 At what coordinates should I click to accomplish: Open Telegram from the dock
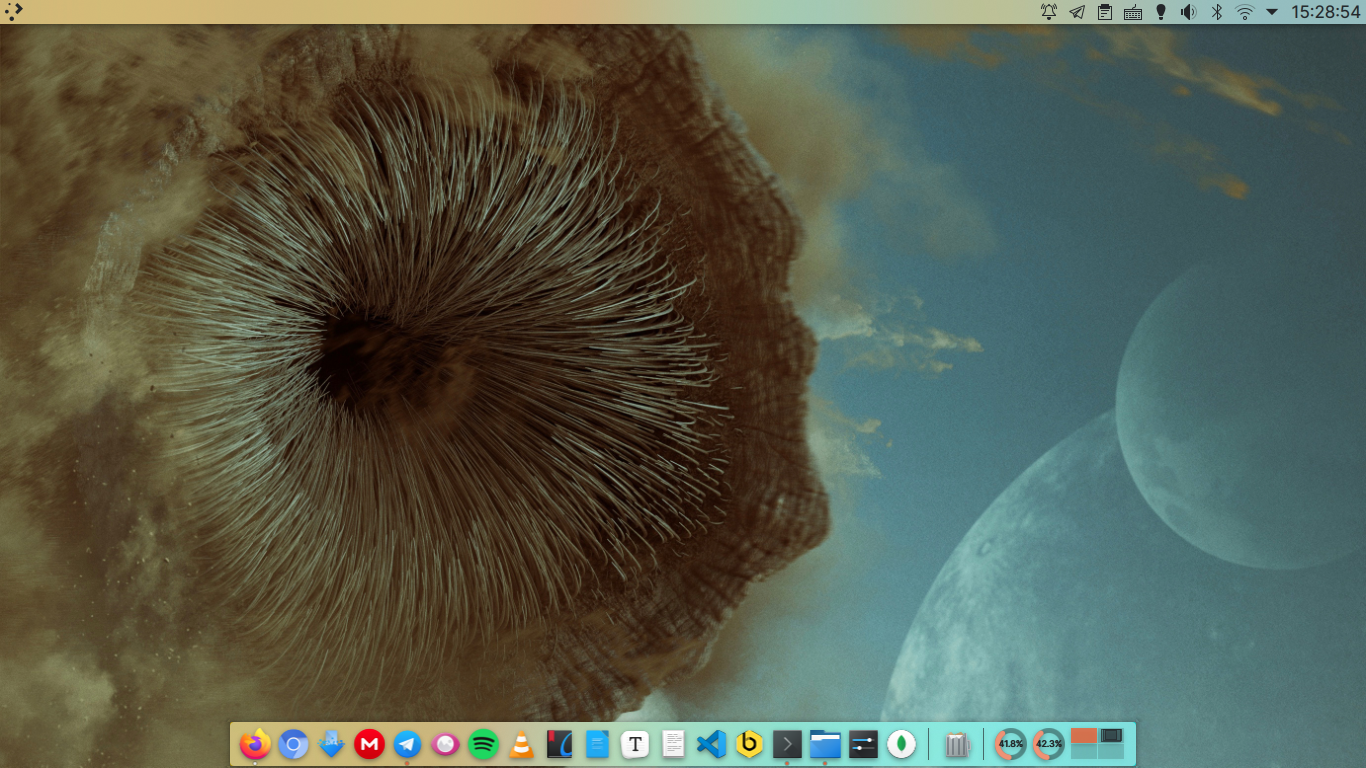click(407, 744)
